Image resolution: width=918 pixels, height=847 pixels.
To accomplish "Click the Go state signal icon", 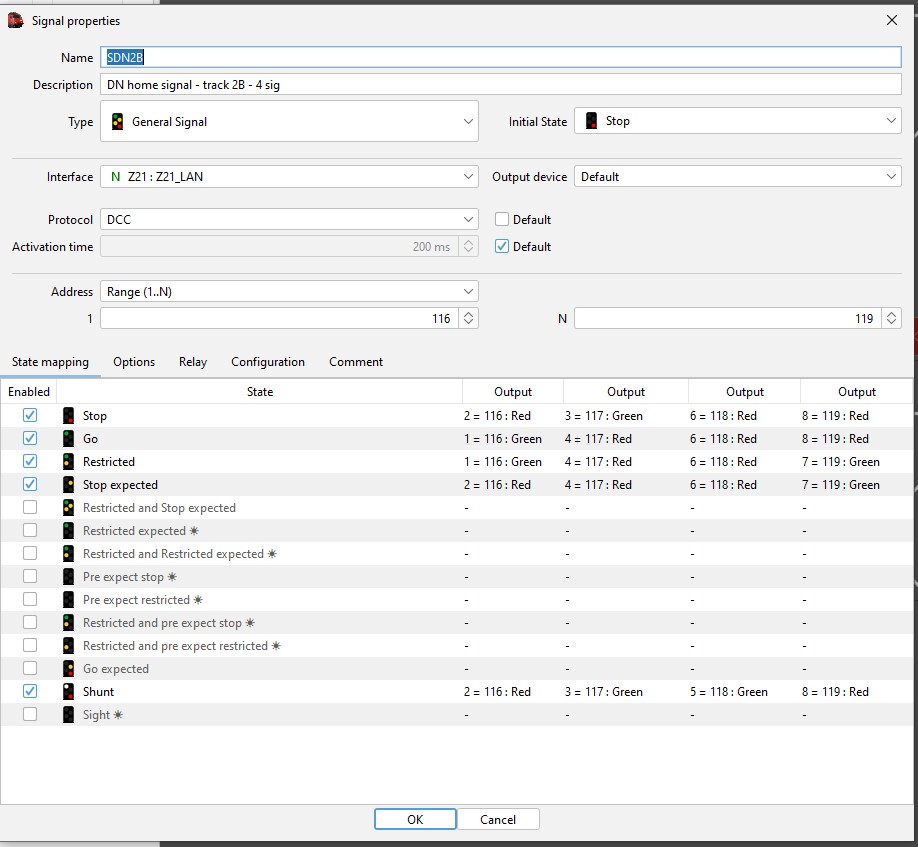I will click(68, 439).
